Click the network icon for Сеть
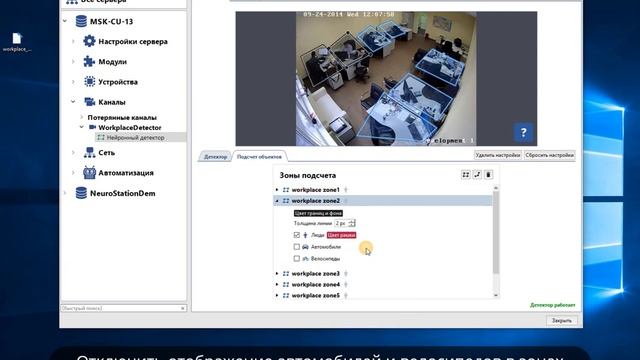Image resolution: width=640 pixels, height=360 pixels. tap(89, 153)
